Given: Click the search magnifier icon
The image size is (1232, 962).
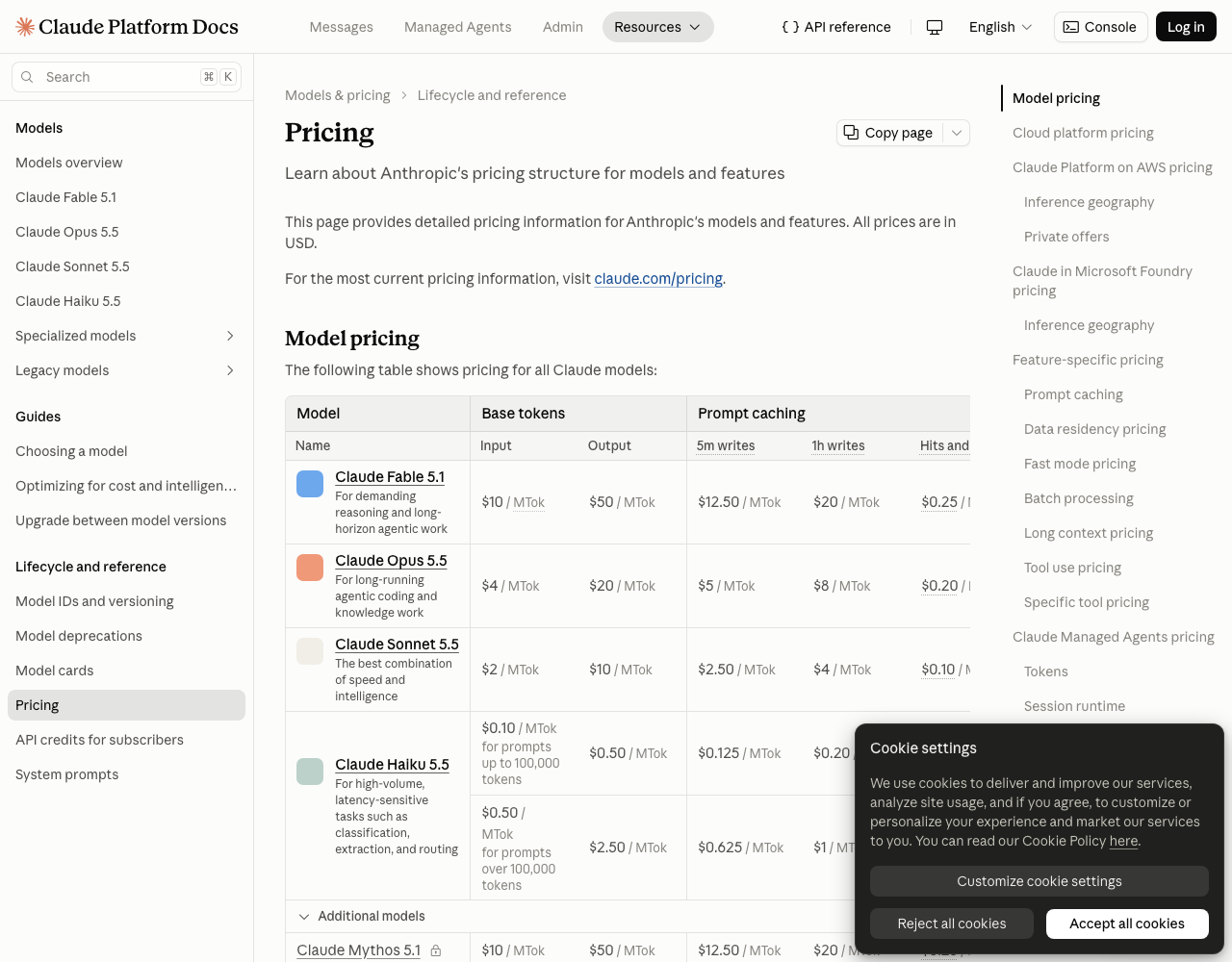Looking at the screenshot, I should pyautogui.click(x=27, y=77).
